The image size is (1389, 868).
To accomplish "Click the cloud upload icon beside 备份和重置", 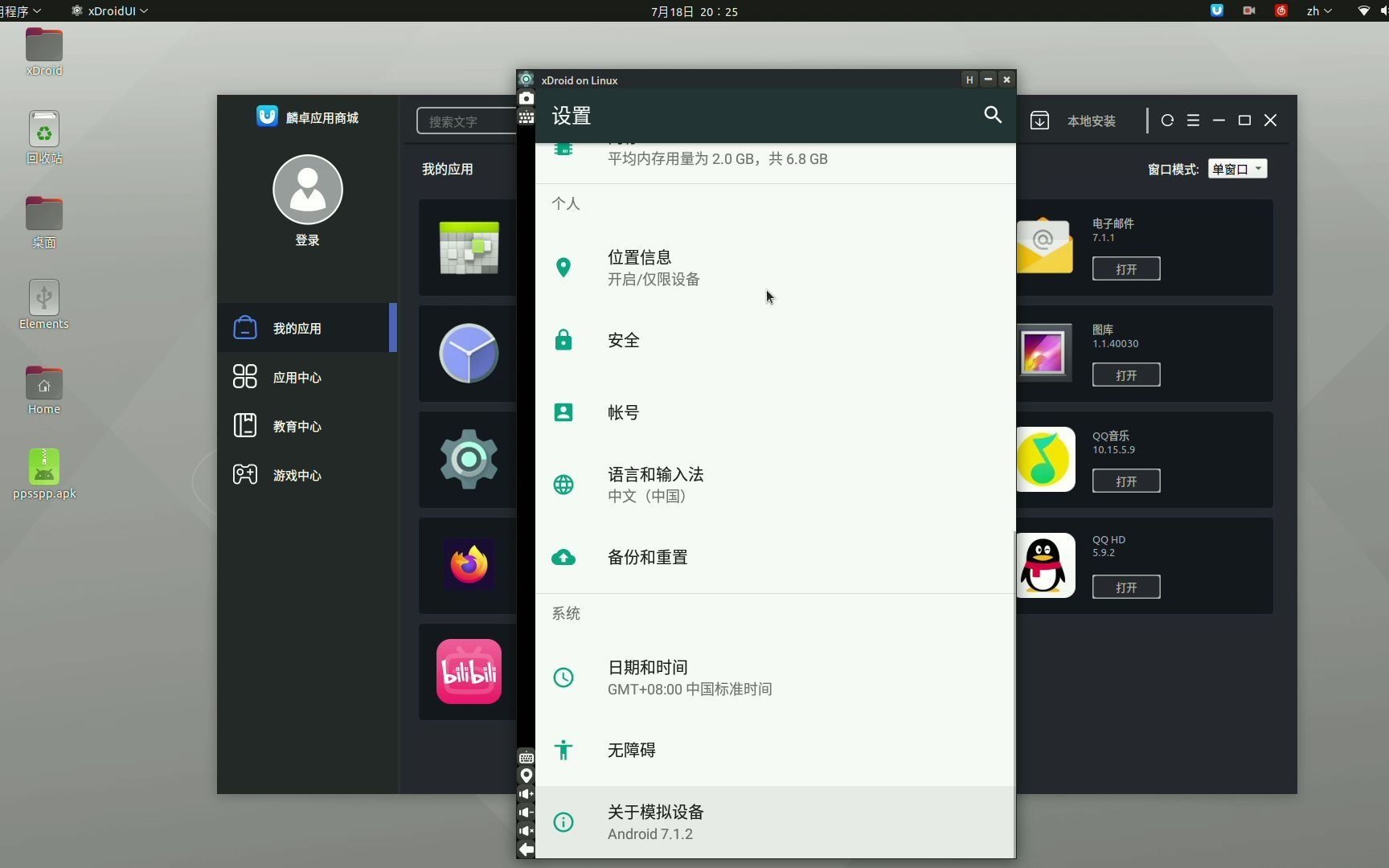I will coord(563,557).
